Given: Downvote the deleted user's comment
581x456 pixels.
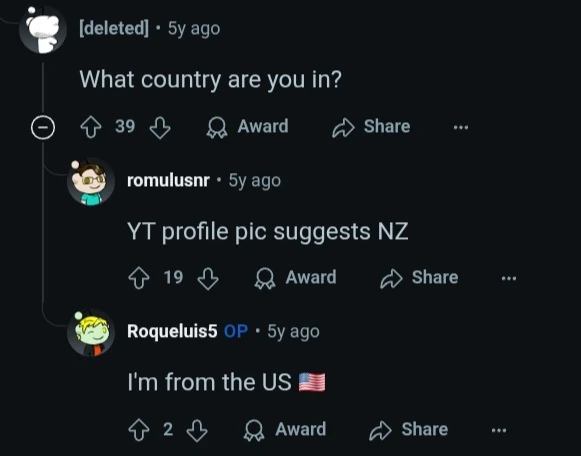Looking at the screenshot, I should click(160, 127).
